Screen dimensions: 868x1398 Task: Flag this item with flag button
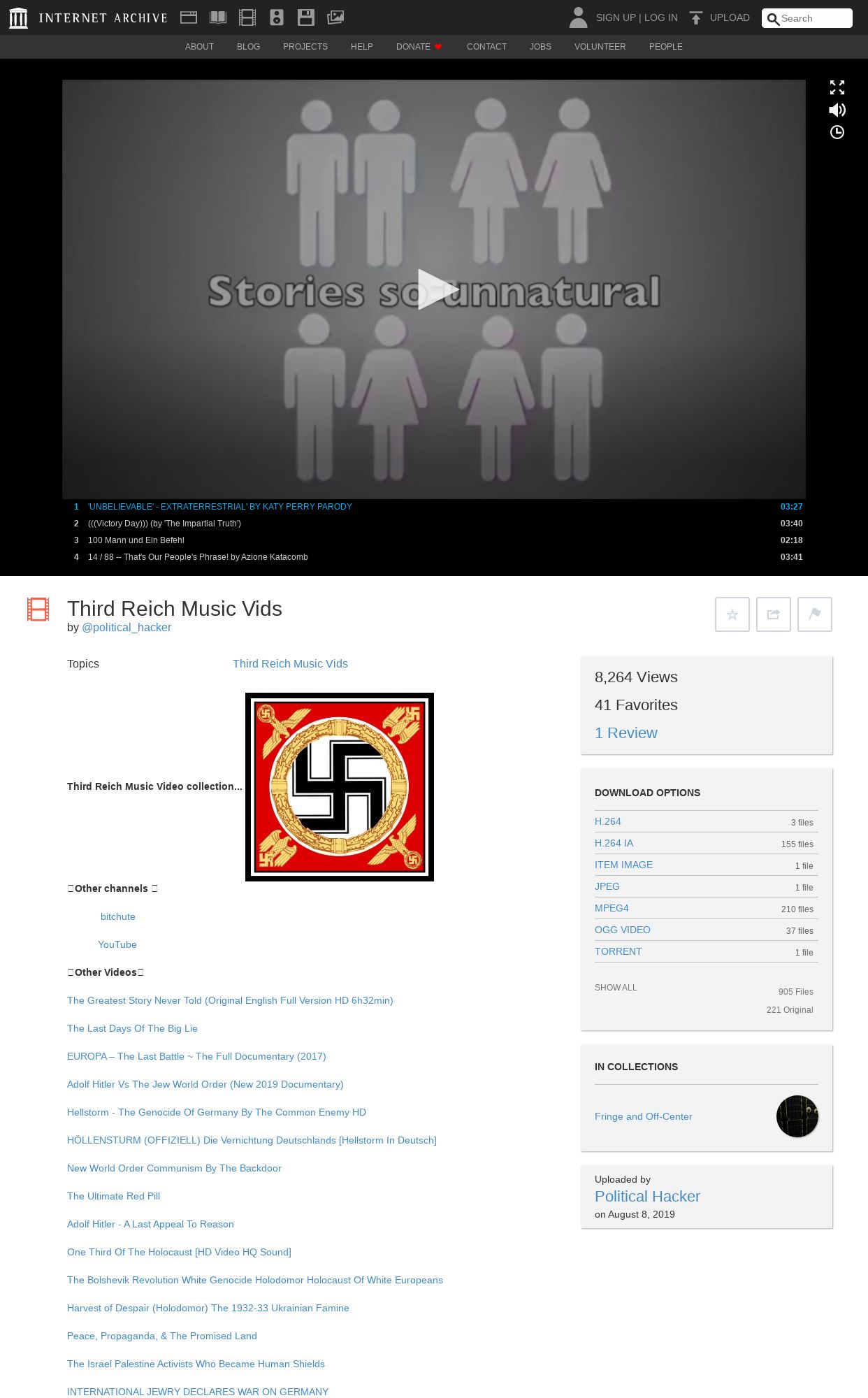[815, 614]
